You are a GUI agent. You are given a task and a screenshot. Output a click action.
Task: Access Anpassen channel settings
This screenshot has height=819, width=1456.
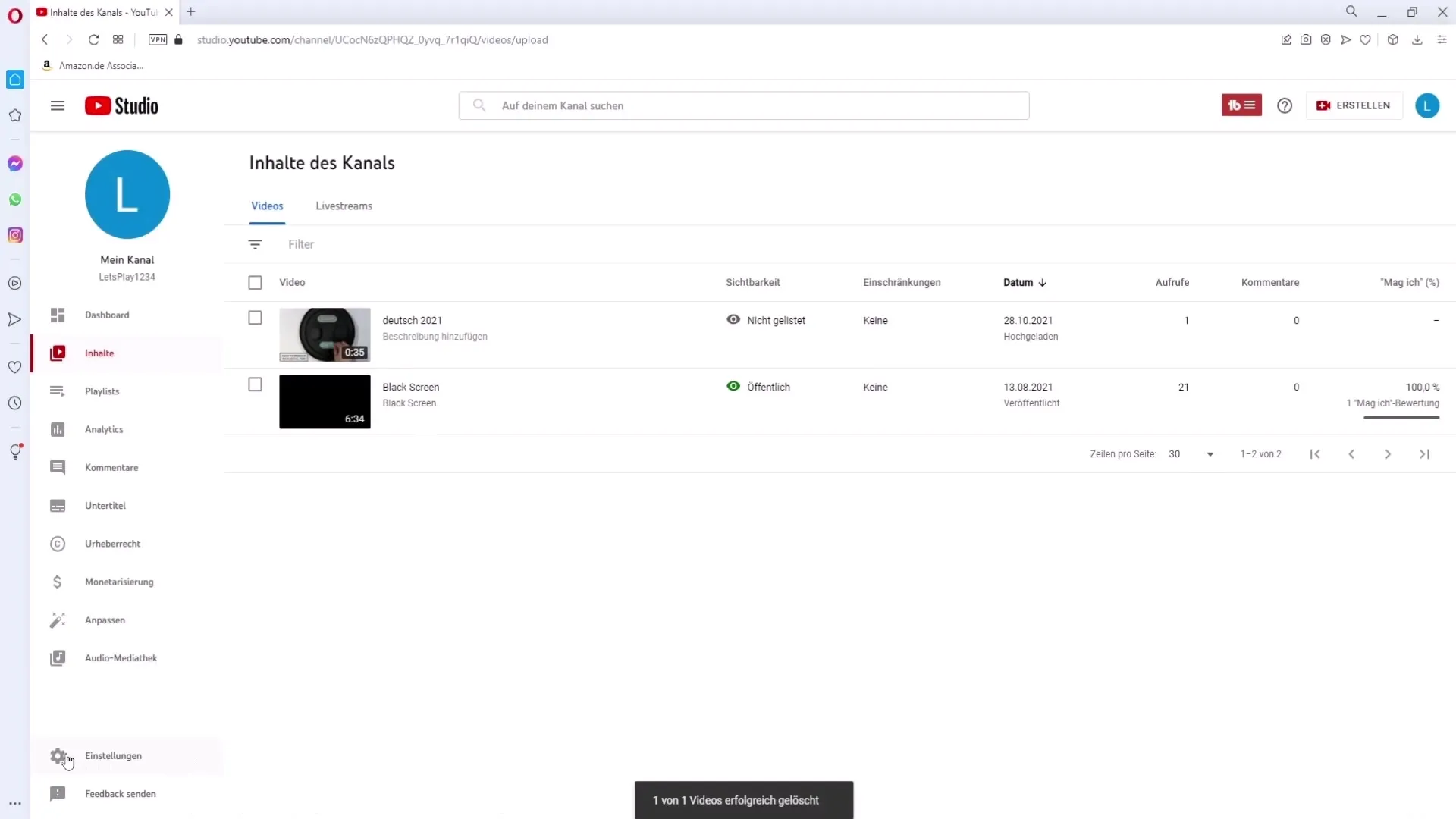coord(105,619)
